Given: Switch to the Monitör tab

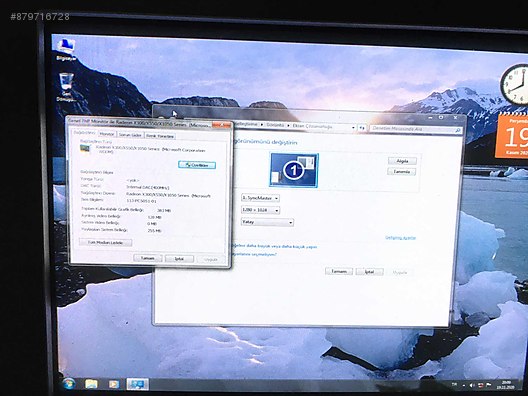Looking at the screenshot, I should click(107, 134).
